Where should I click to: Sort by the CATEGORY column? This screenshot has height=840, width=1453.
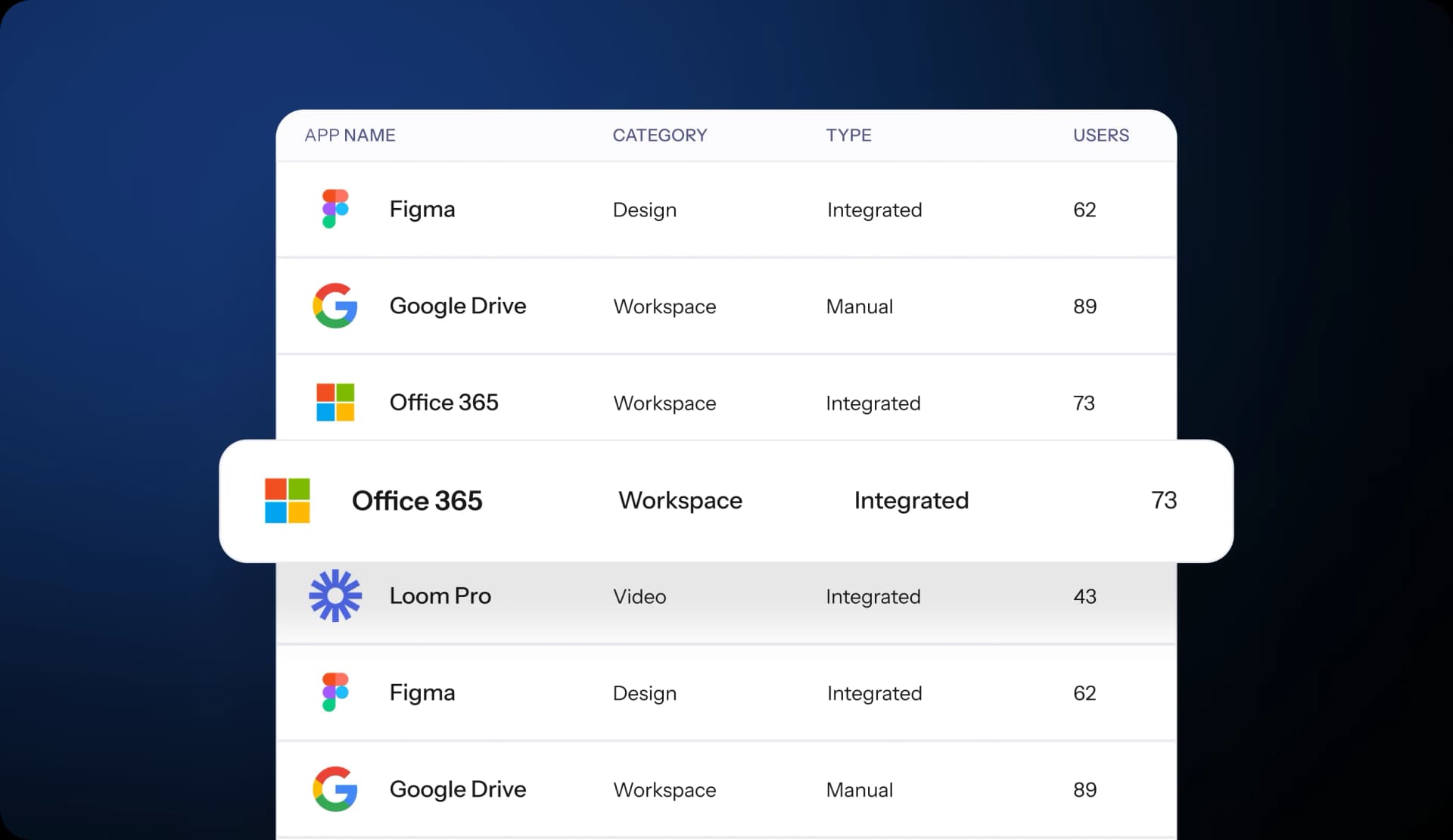[x=659, y=135]
